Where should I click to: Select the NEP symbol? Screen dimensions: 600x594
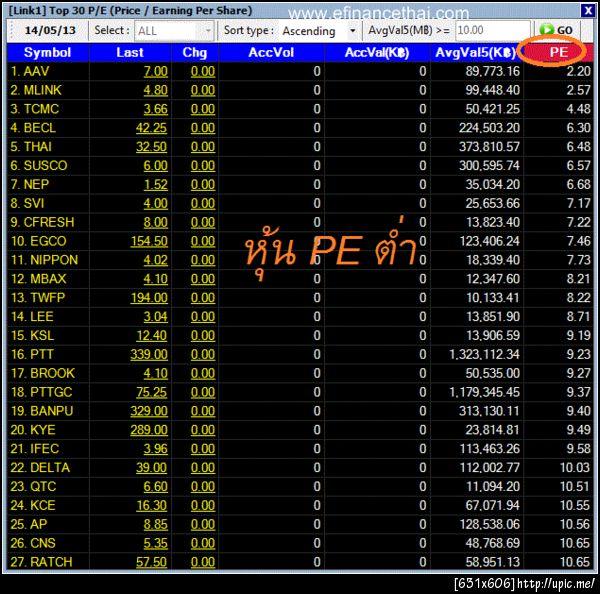36,184
